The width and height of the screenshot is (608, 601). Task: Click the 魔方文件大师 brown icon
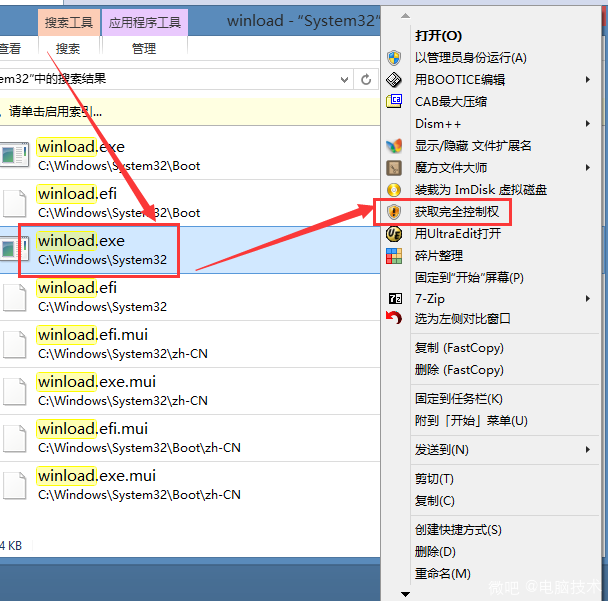click(x=394, y=168)
